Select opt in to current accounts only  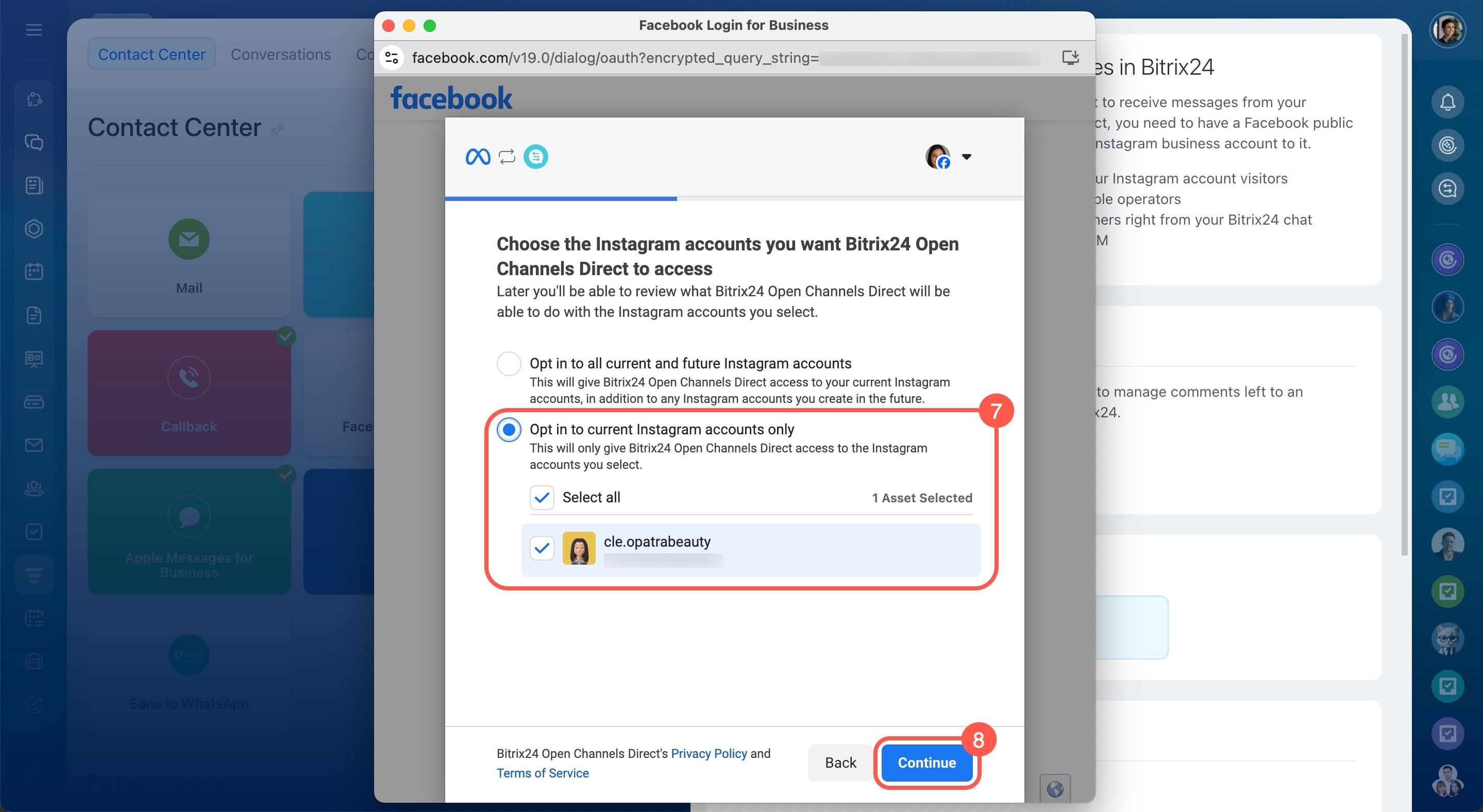[509, 430]
